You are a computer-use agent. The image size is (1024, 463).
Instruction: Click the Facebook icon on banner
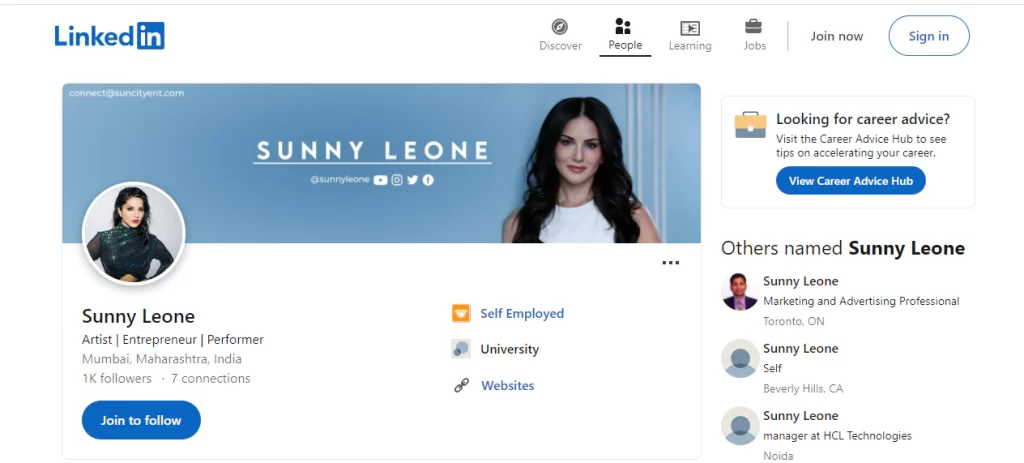click(428, 180)
